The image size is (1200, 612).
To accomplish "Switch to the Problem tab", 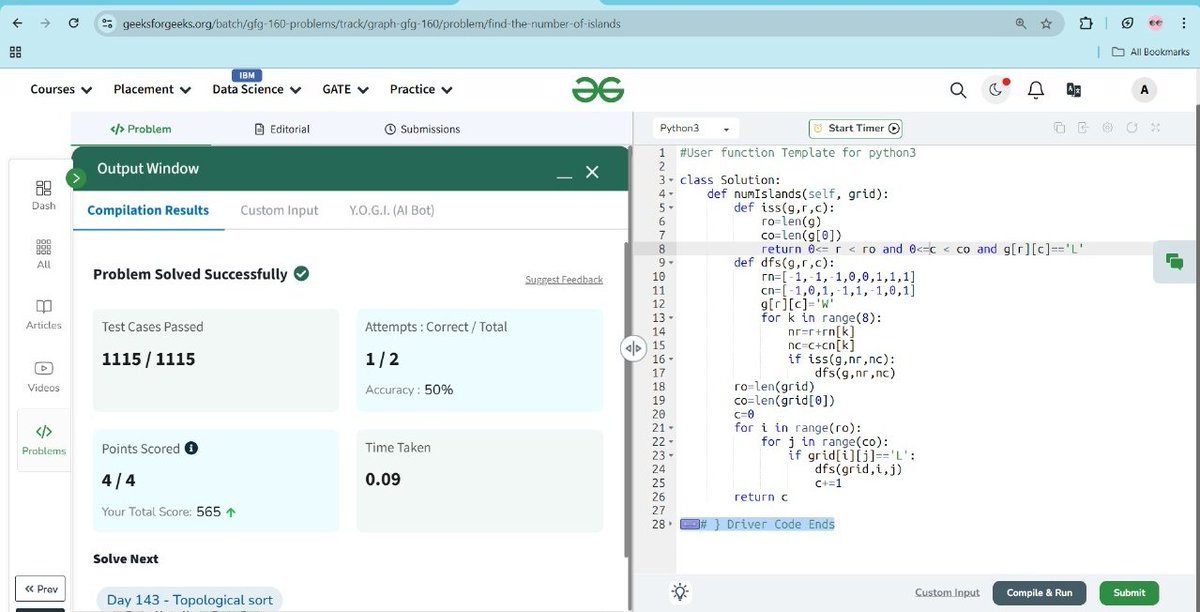I will point(140,129).
